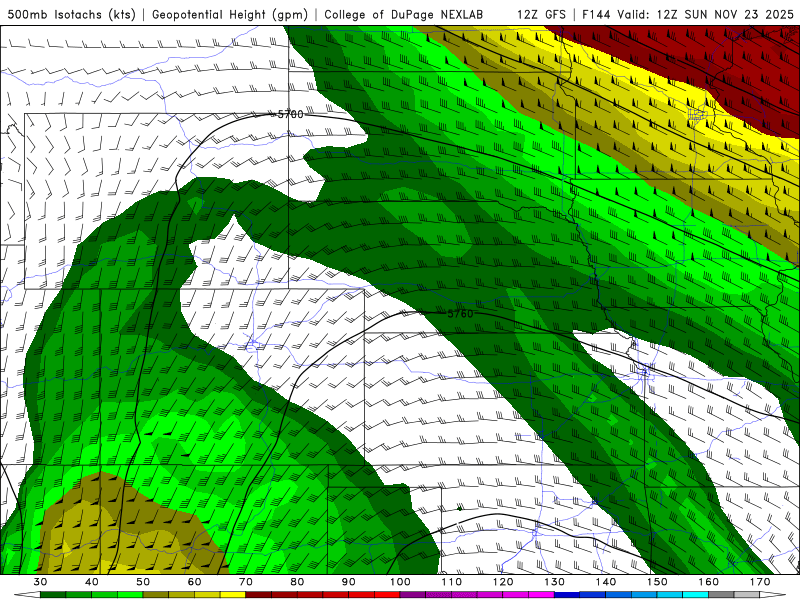Click the 110 label on the color scale
Viewport: 800px width, 600px height.
452,582
